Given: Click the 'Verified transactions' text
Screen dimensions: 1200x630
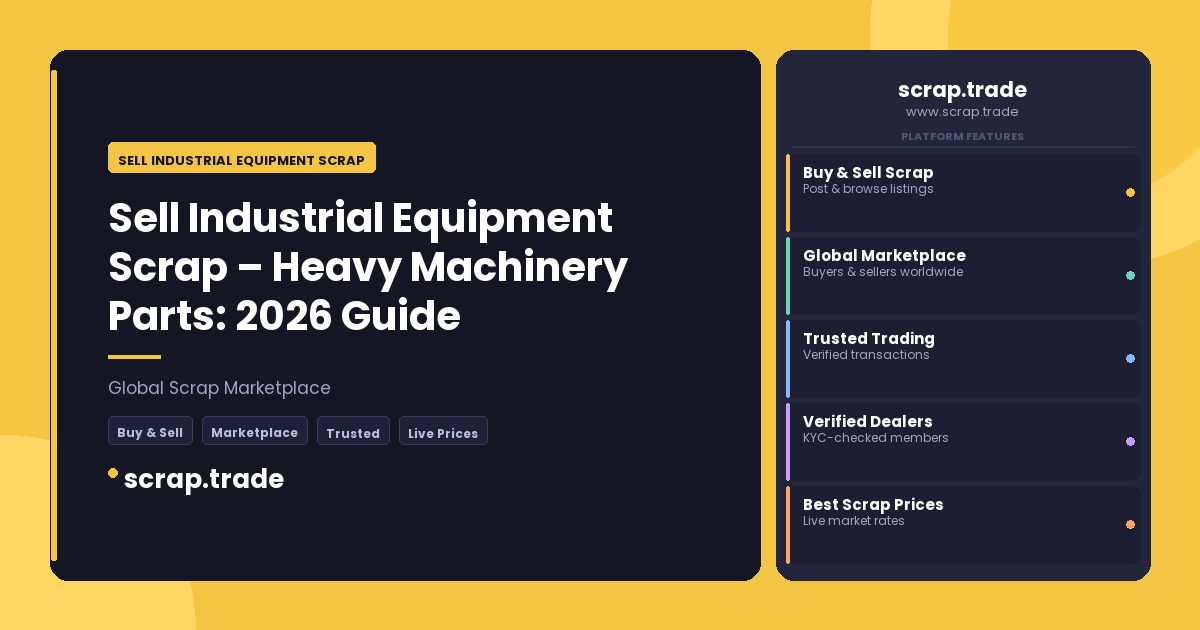Looking at the screenshot, I should [x=866, y=355].
